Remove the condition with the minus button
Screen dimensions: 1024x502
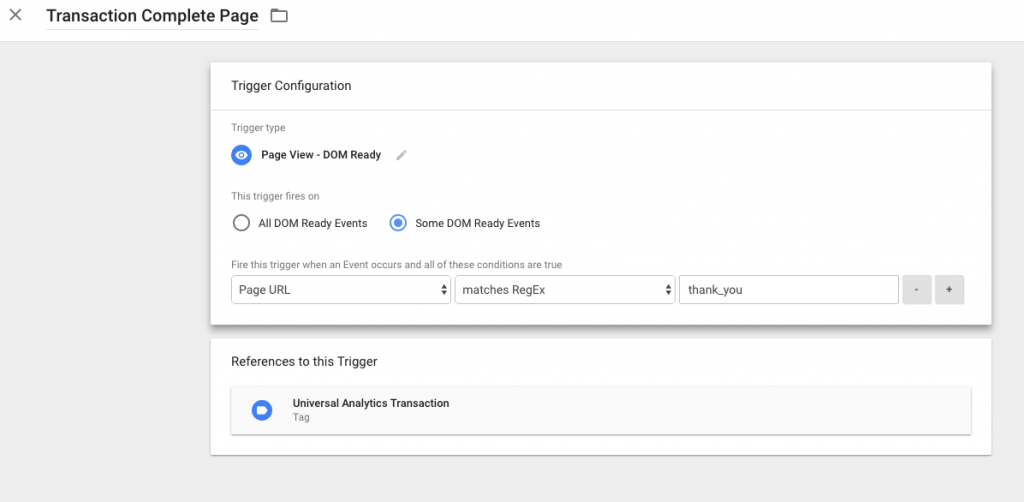(917, 290)
